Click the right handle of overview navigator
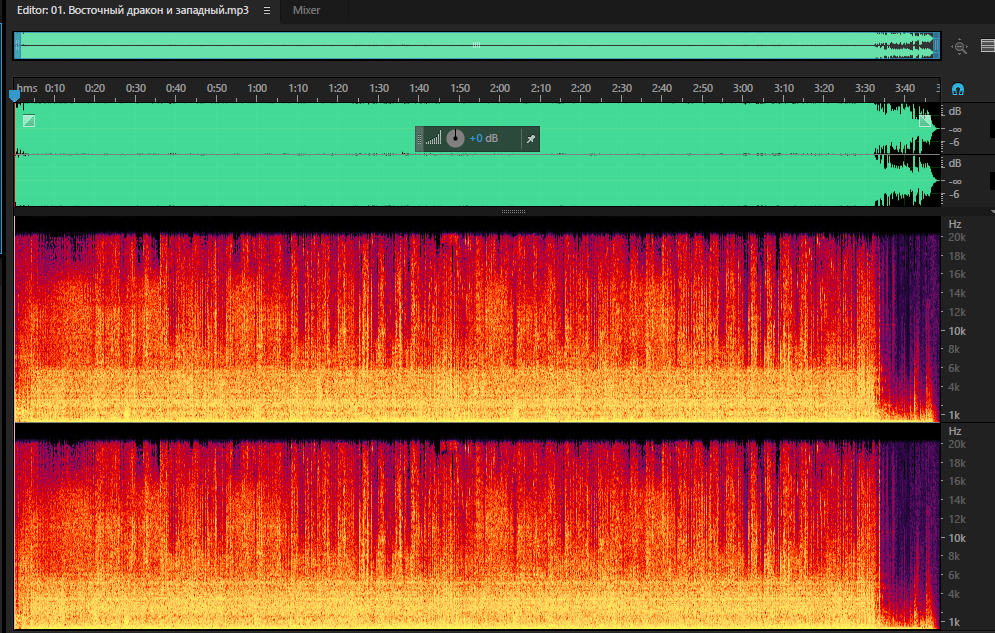 point(936,46)
